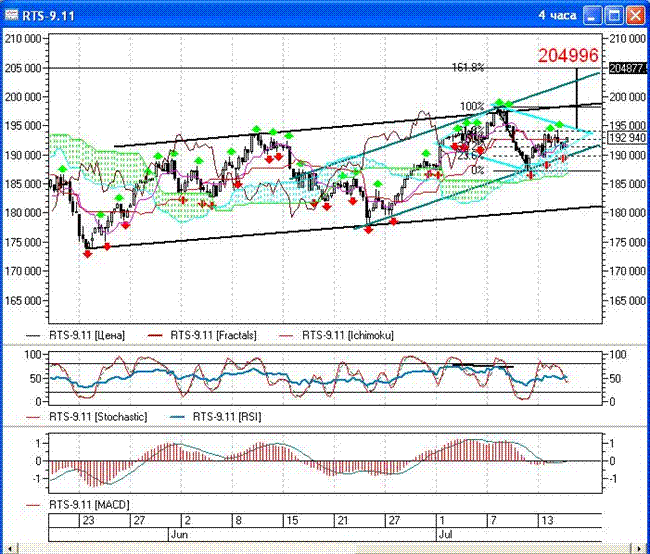Click the 0% Fibonacci level label
The image size is (650, 554).
pos(478,170)
